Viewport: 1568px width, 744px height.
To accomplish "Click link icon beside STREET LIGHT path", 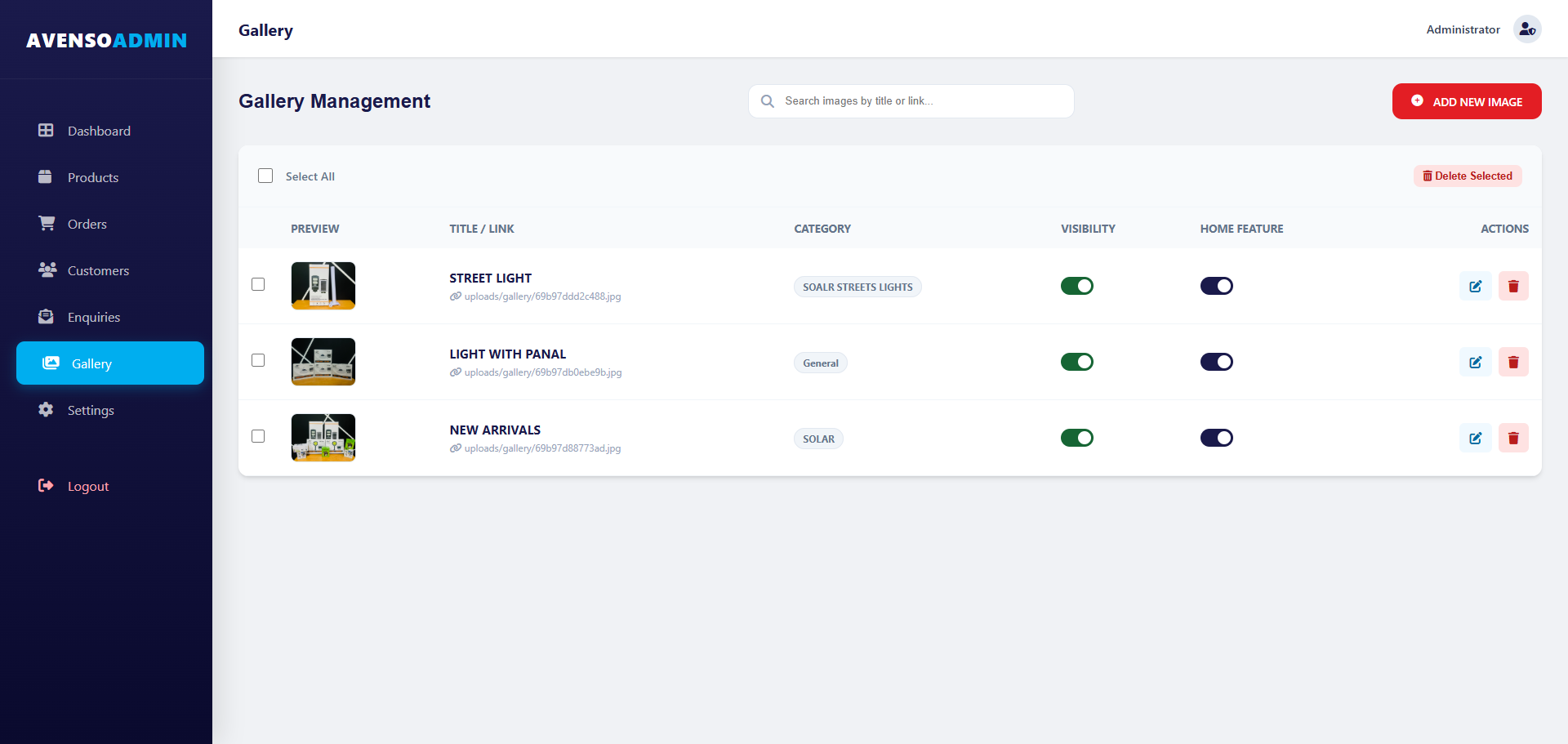I will (456, 296).
